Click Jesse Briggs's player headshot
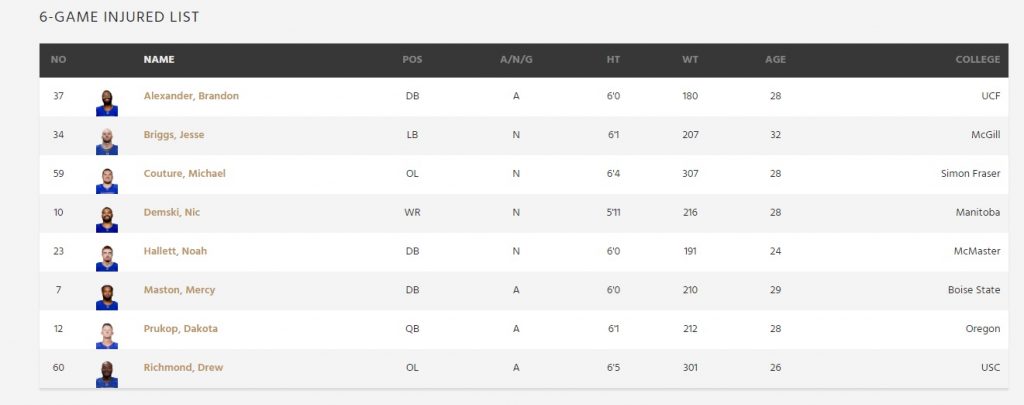This screenshot has height=405, width=1024. click(107, 141)
